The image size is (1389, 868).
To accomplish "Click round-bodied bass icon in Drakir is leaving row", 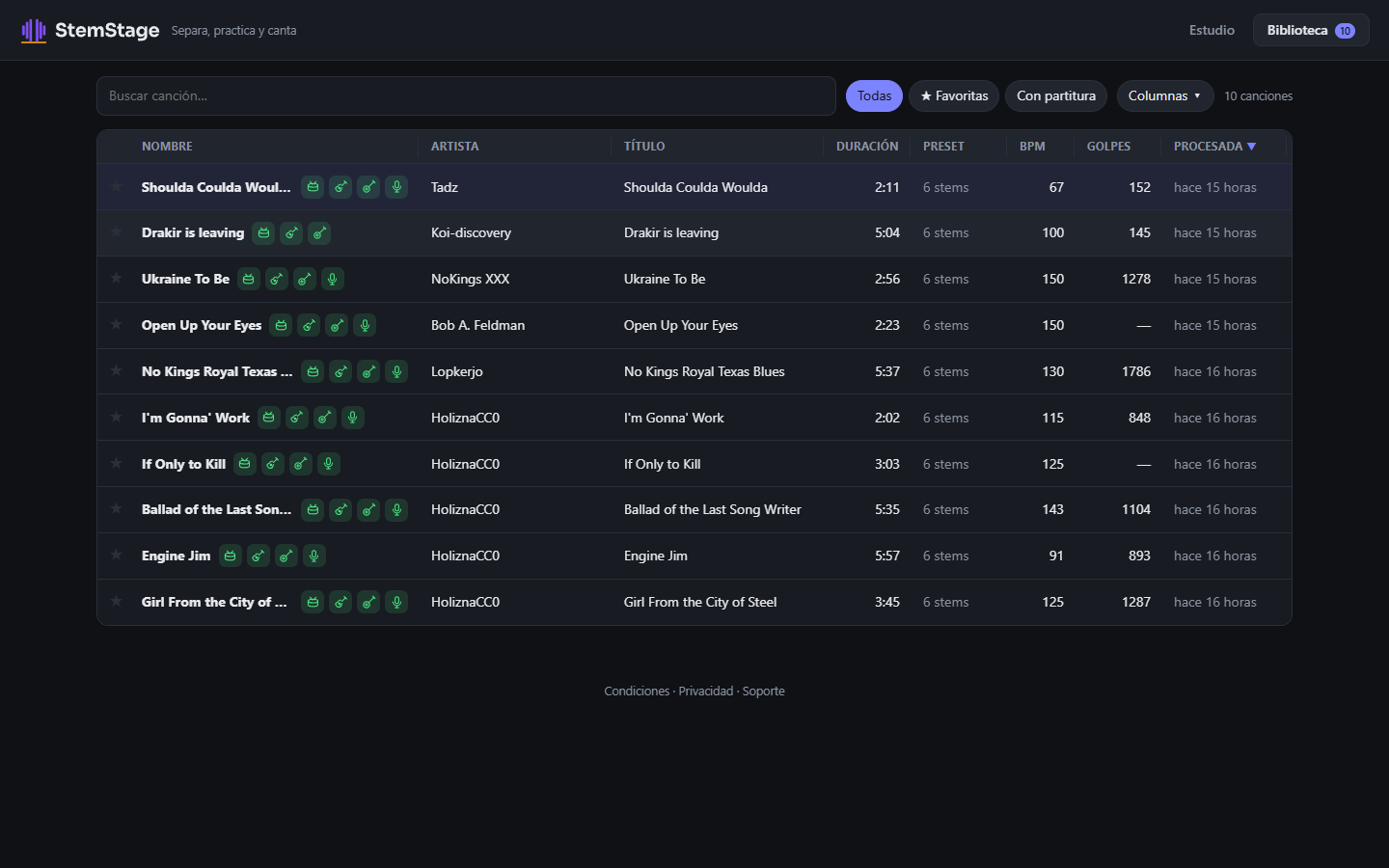I will [x=319, y=233].
